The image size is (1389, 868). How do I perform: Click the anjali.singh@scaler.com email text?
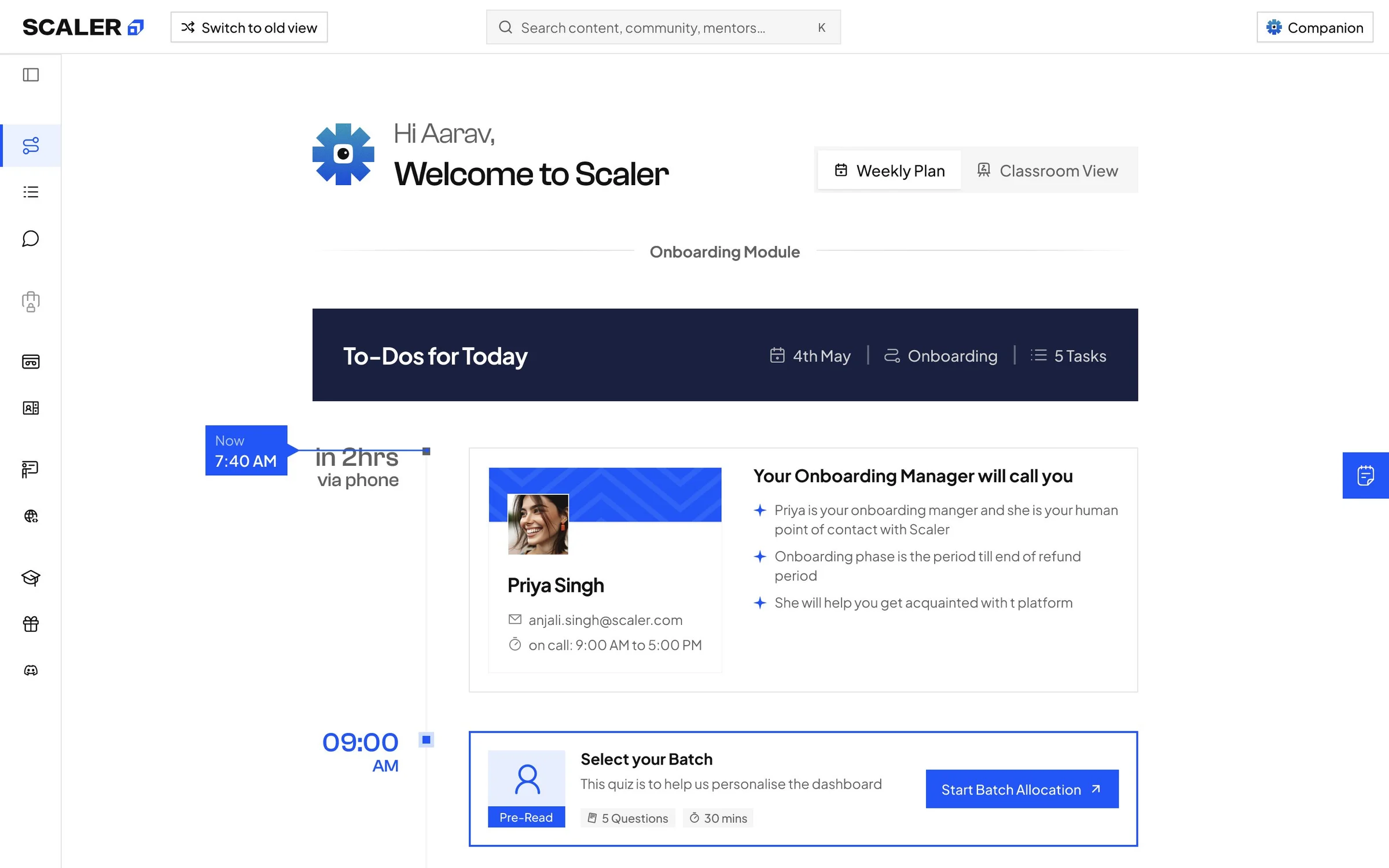[605, 620]
